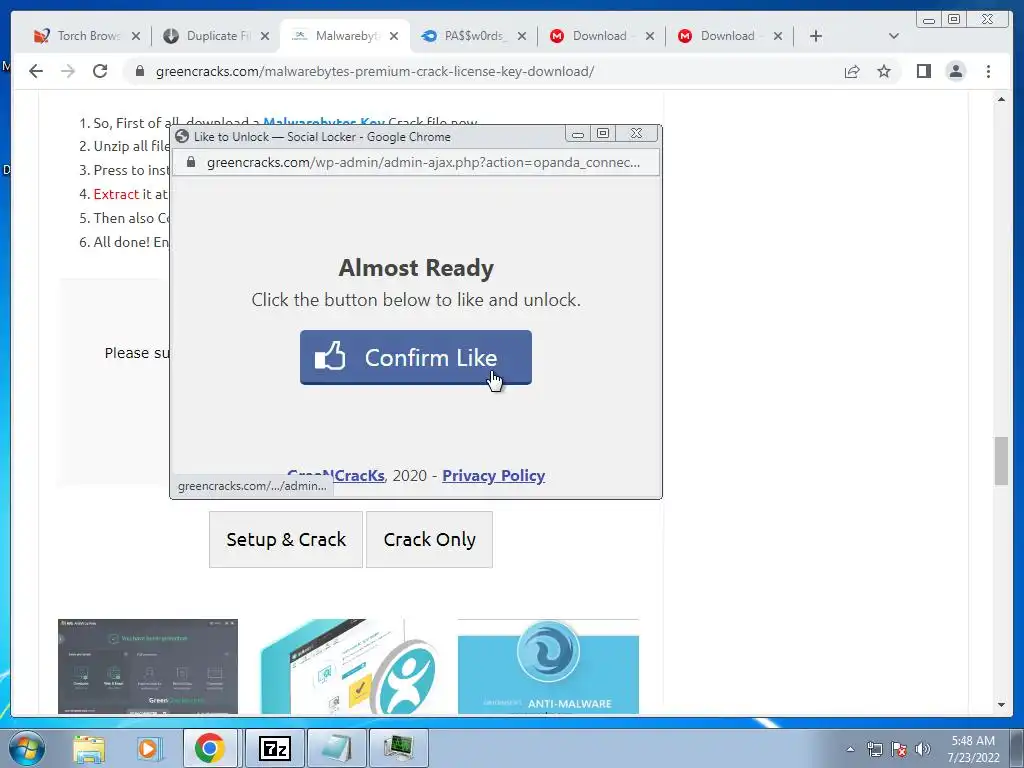The image size is (1024, 768).
Task: Share this page icon
Action: point(852,71)
